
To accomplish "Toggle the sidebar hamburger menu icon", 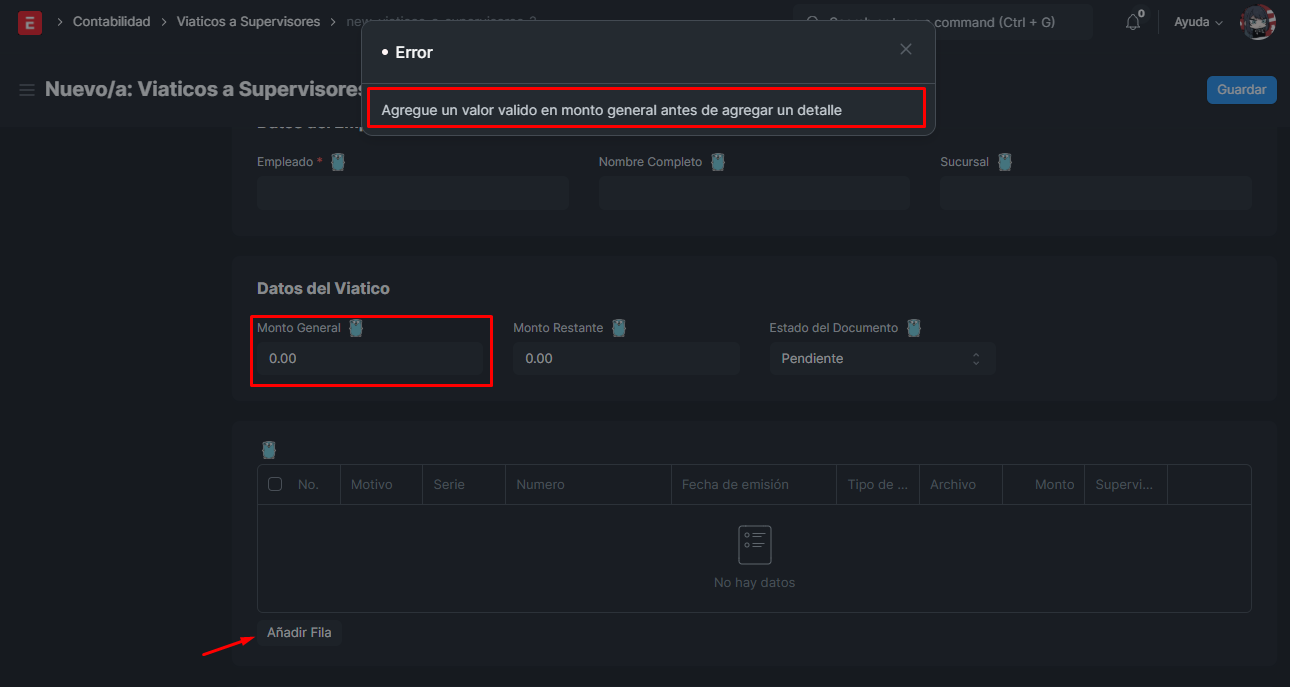I will tap(27, 90).
